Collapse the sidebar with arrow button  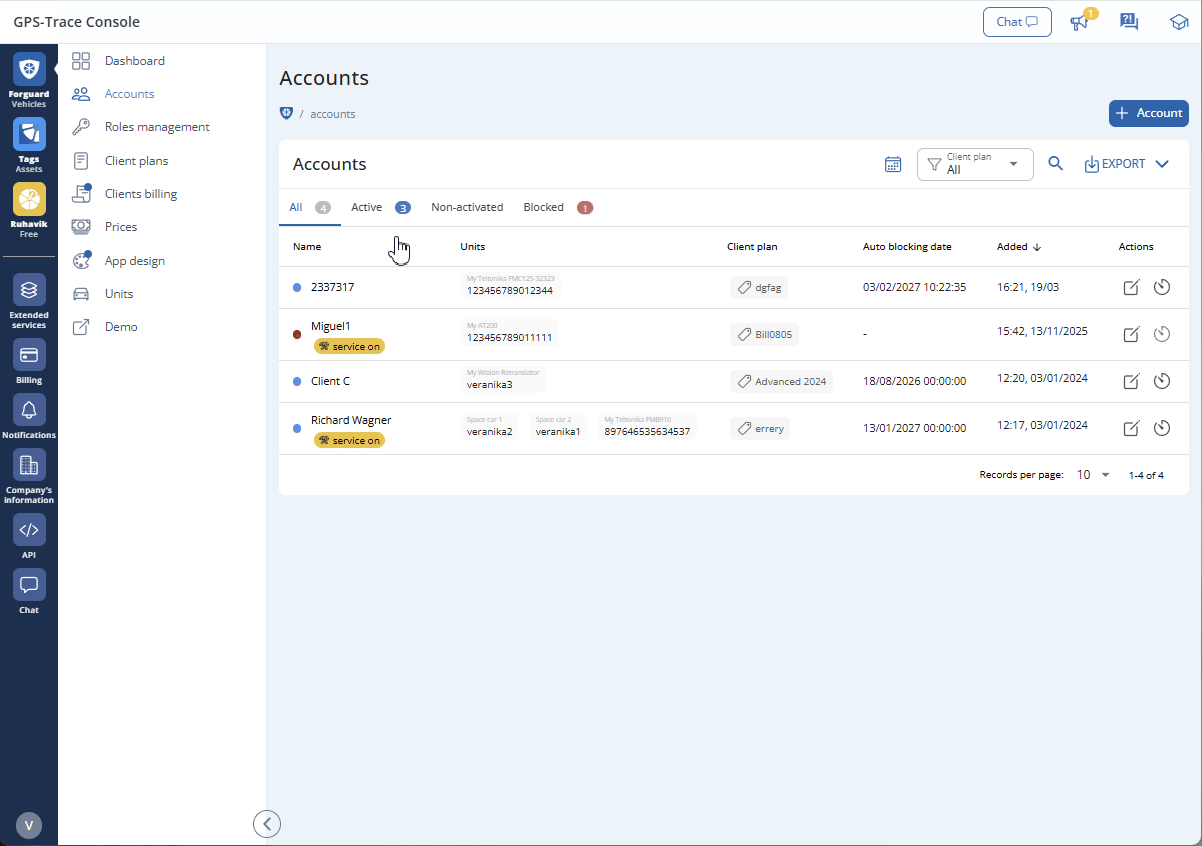tap(267, 823)
